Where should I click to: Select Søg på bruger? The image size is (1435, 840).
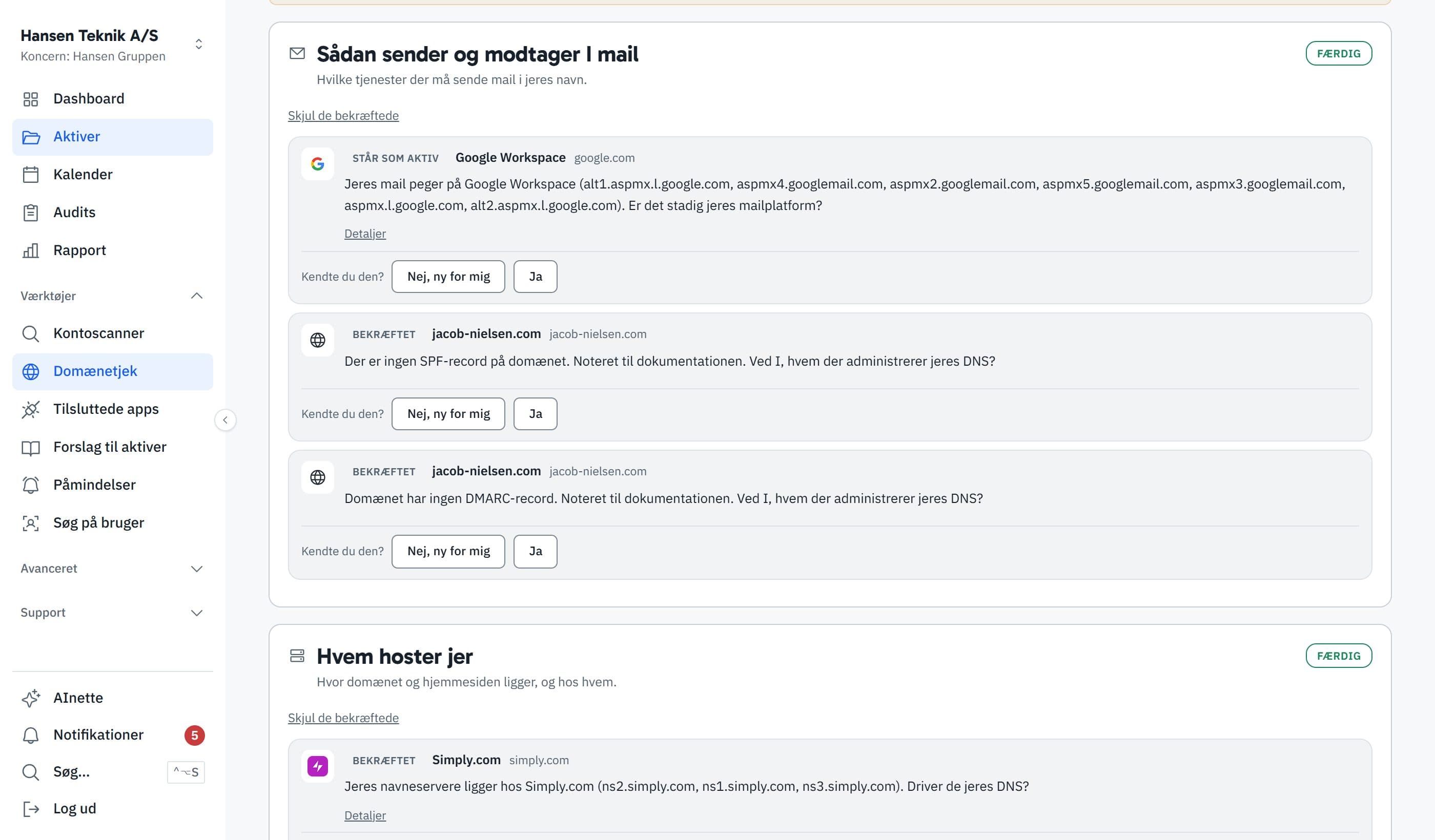click(113, 523)
